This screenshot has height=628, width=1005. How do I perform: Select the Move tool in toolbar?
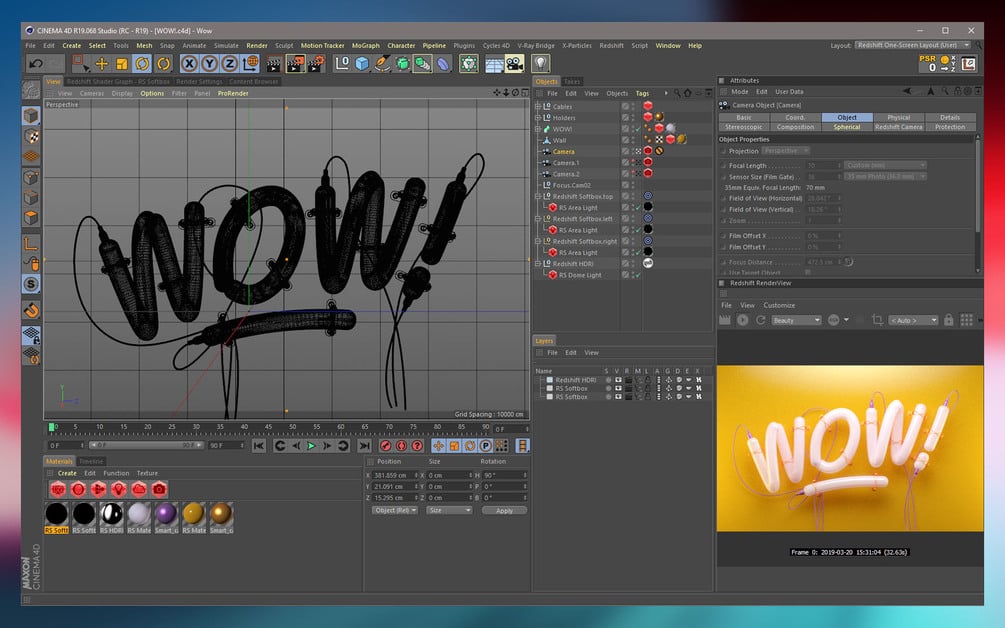coord(101,63)
